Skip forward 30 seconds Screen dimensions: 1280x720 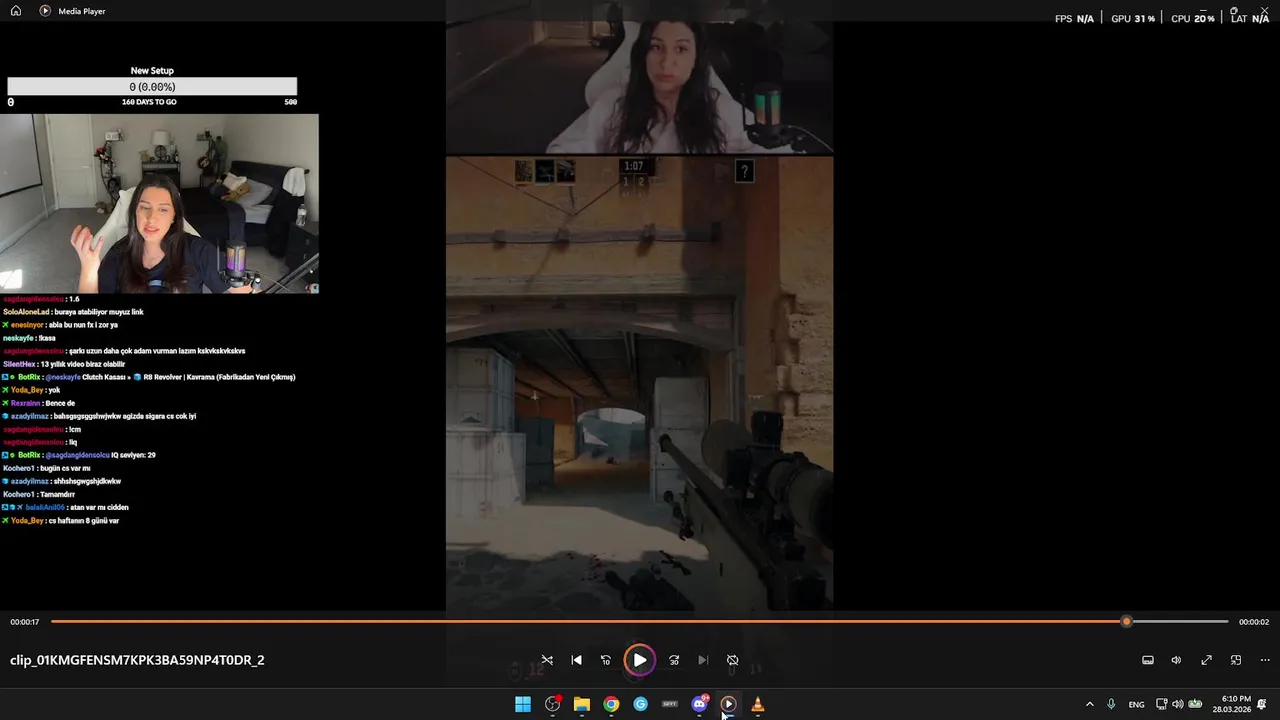click(x=674, y=660)
